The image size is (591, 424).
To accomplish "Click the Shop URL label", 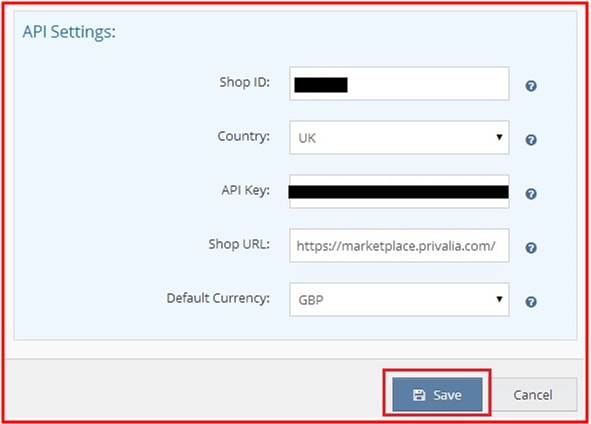I will point(239,244).
